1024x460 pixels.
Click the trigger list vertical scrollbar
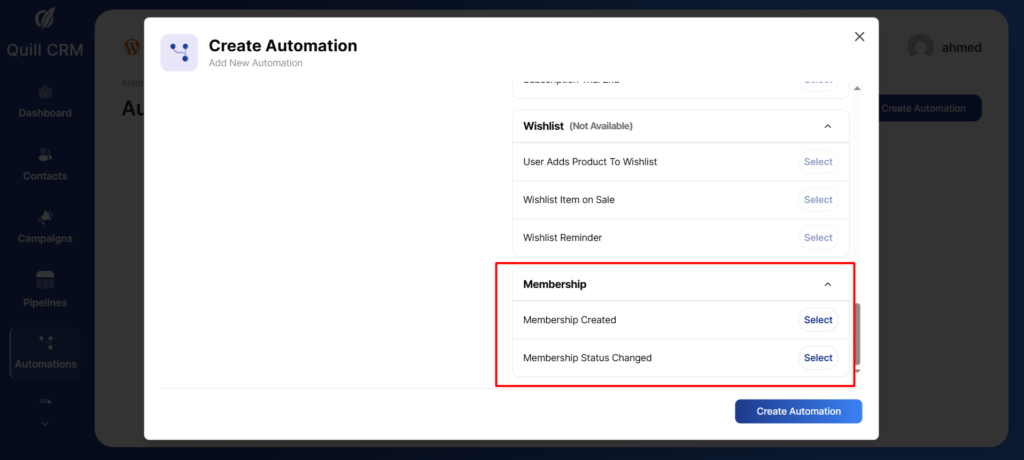(x=856, y=332)
